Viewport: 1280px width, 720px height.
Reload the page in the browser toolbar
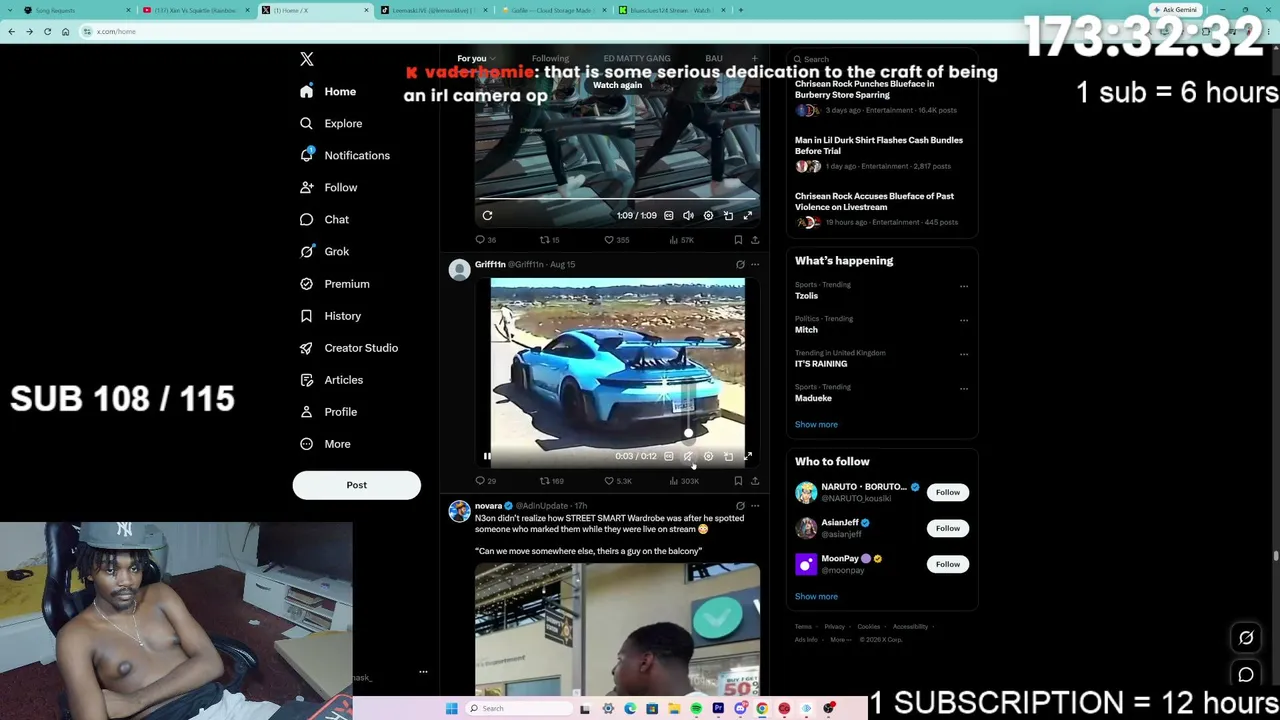coord(47,31)
